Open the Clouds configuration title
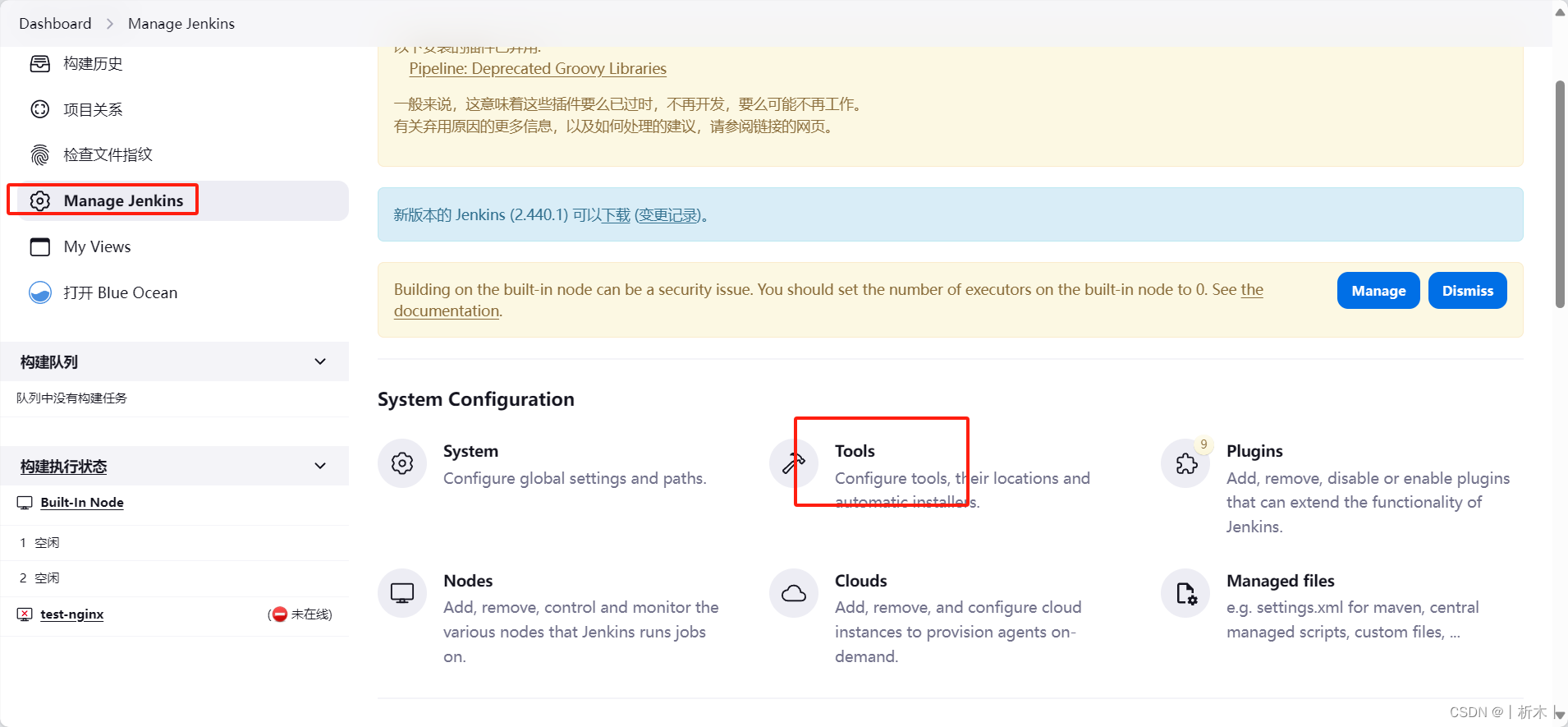Viewport: 1568px width, 727px height. [x=860, y=581]
